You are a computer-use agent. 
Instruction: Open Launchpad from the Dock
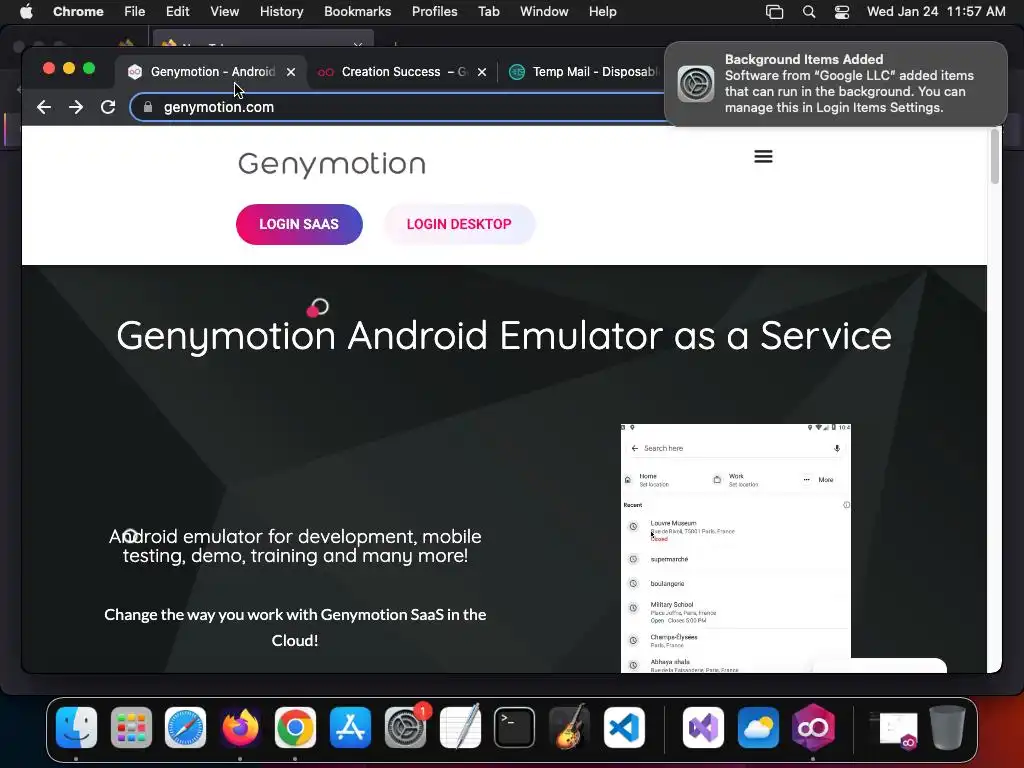pos(131,727)
